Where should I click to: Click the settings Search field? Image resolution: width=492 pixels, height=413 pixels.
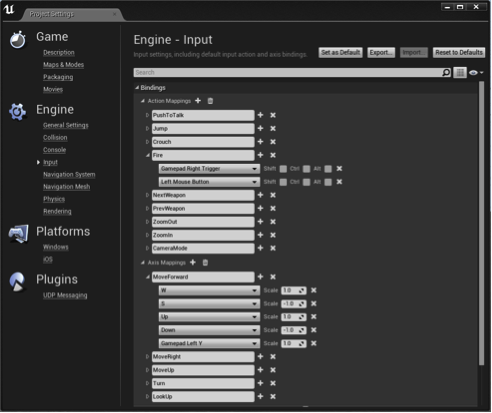288,72
